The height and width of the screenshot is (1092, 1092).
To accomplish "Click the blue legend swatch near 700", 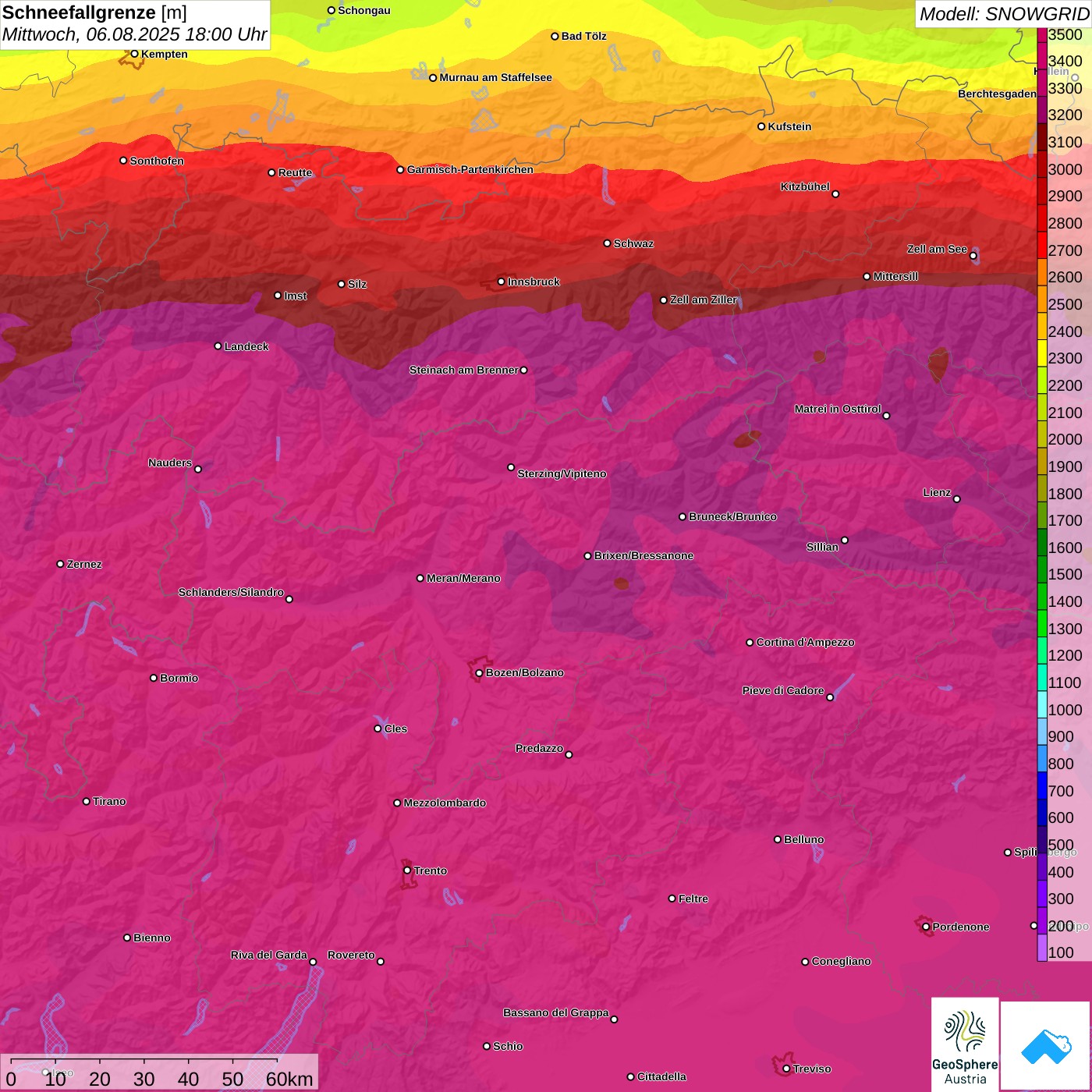I will point(1042,785).
